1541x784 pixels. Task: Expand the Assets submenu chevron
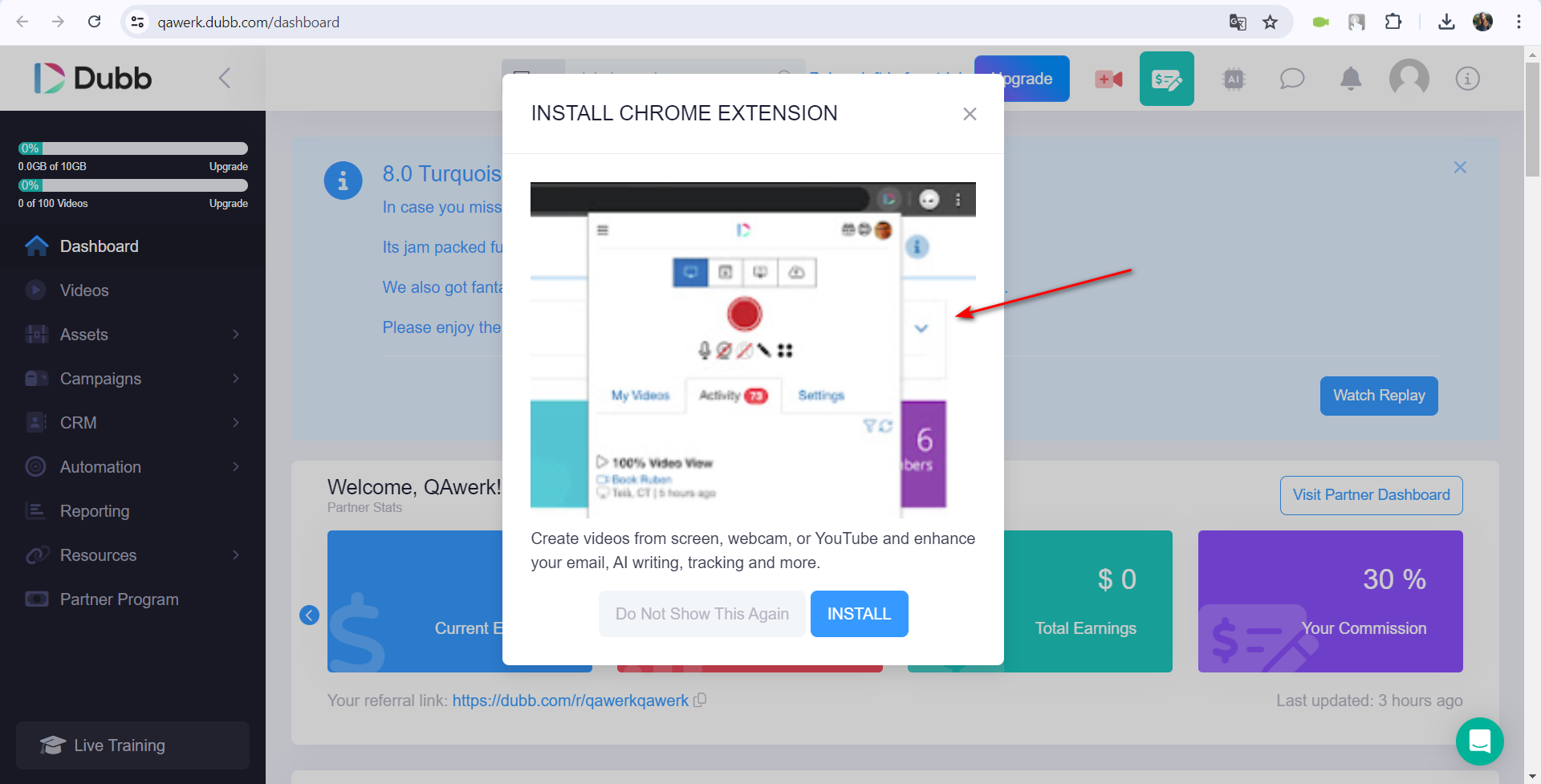click(236, 335)
